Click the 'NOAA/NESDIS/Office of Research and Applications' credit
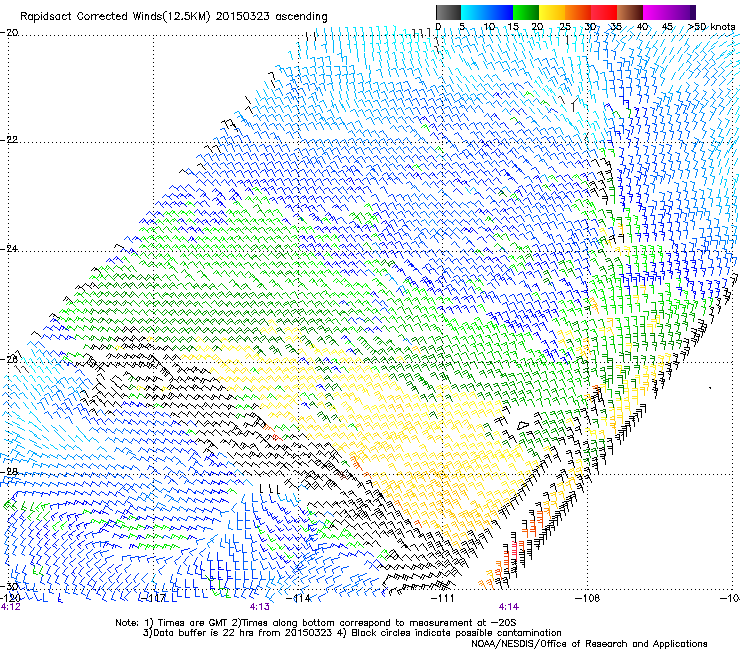The image size is (740, 650). (x=589, y=644)
